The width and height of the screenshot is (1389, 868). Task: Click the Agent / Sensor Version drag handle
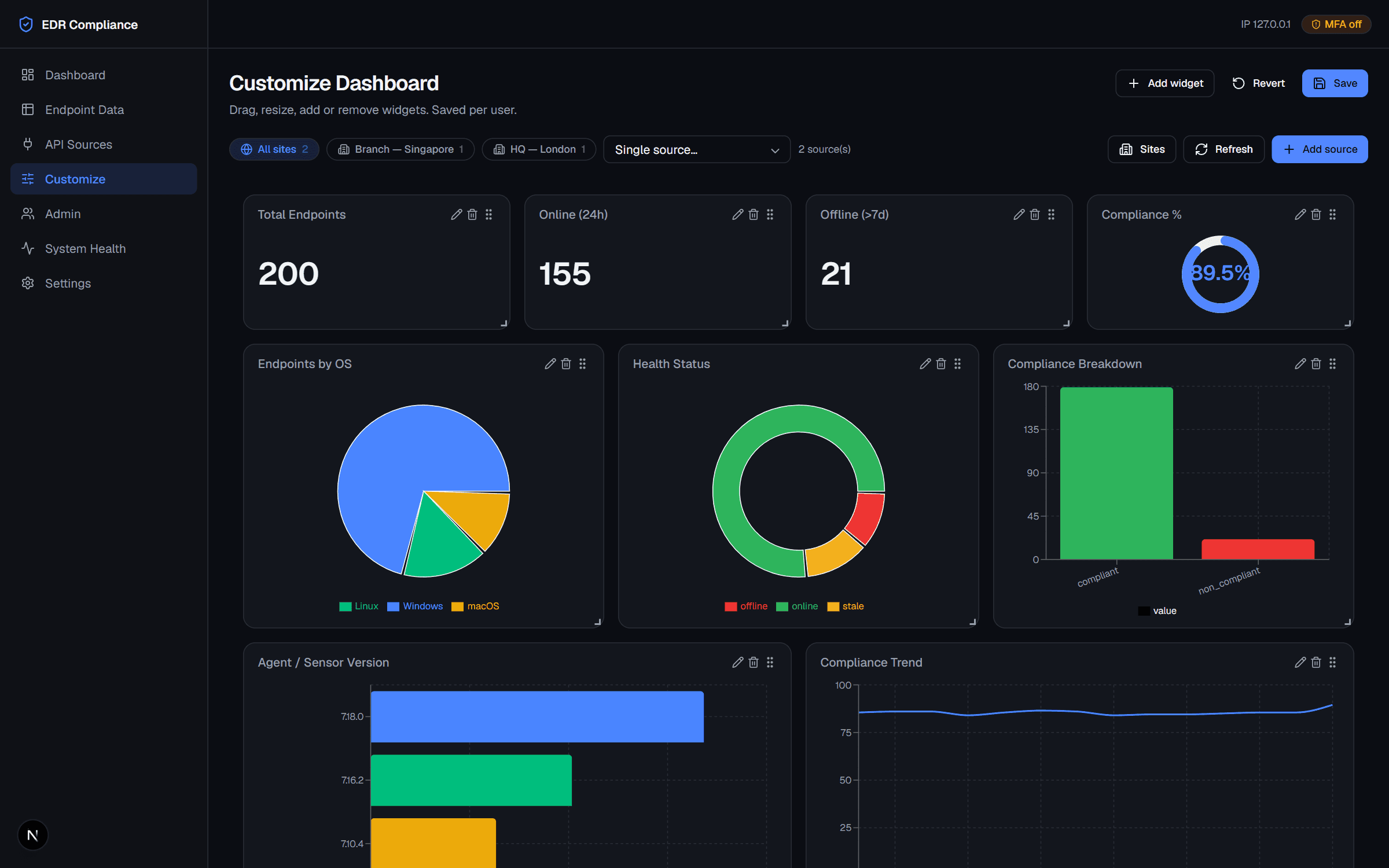pos(770,663)
